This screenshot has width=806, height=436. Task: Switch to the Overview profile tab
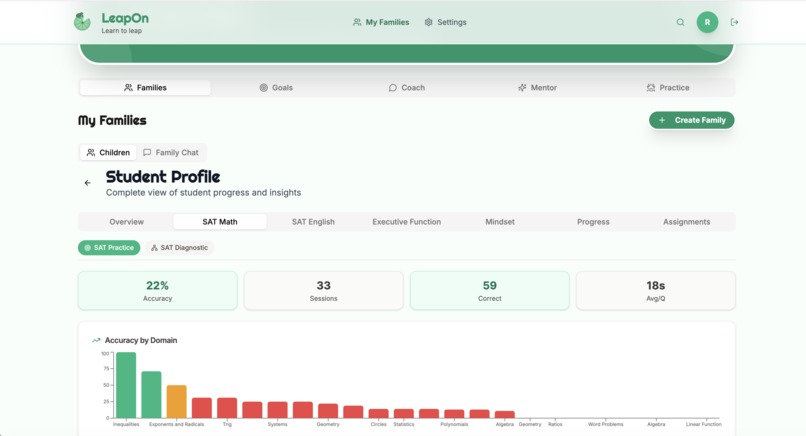(x=126, y=222)
